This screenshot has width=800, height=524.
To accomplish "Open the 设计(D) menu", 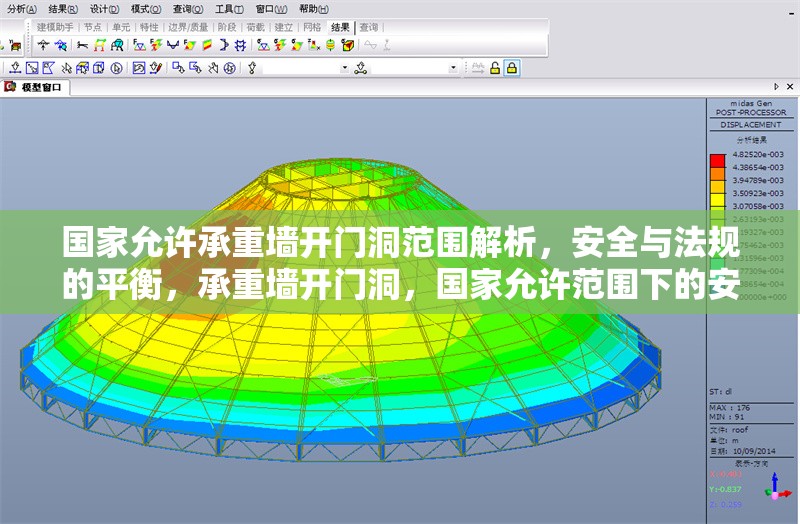I will pyautogui.click(x=105, y=9).
